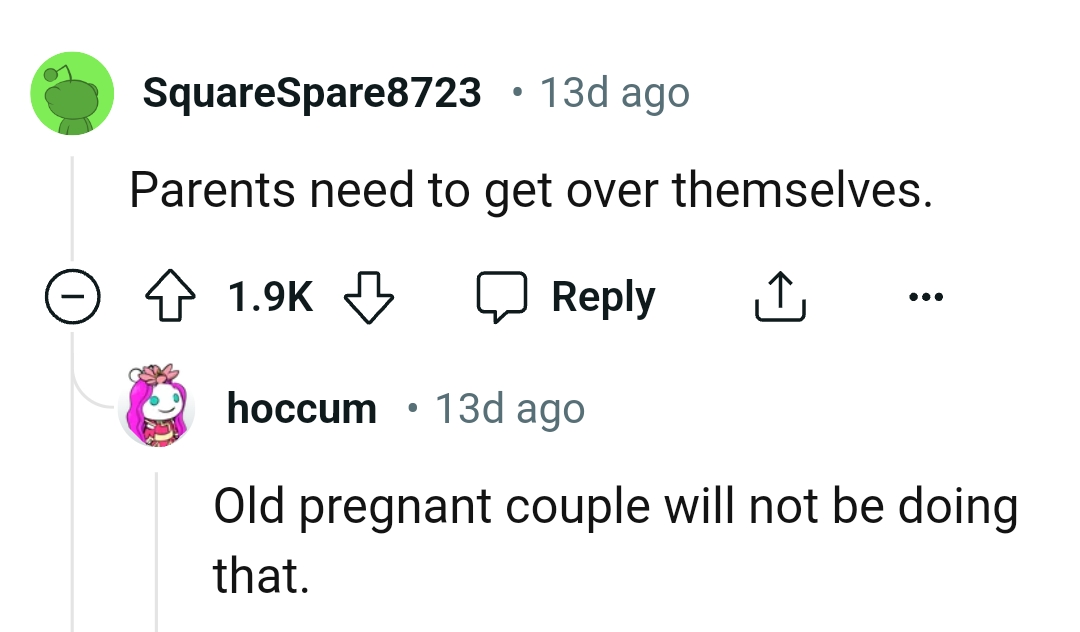The width and height of the screenshot is (1080, 632).
Task: Open SquareSpare8723's profile
Action: pos(311,91)
